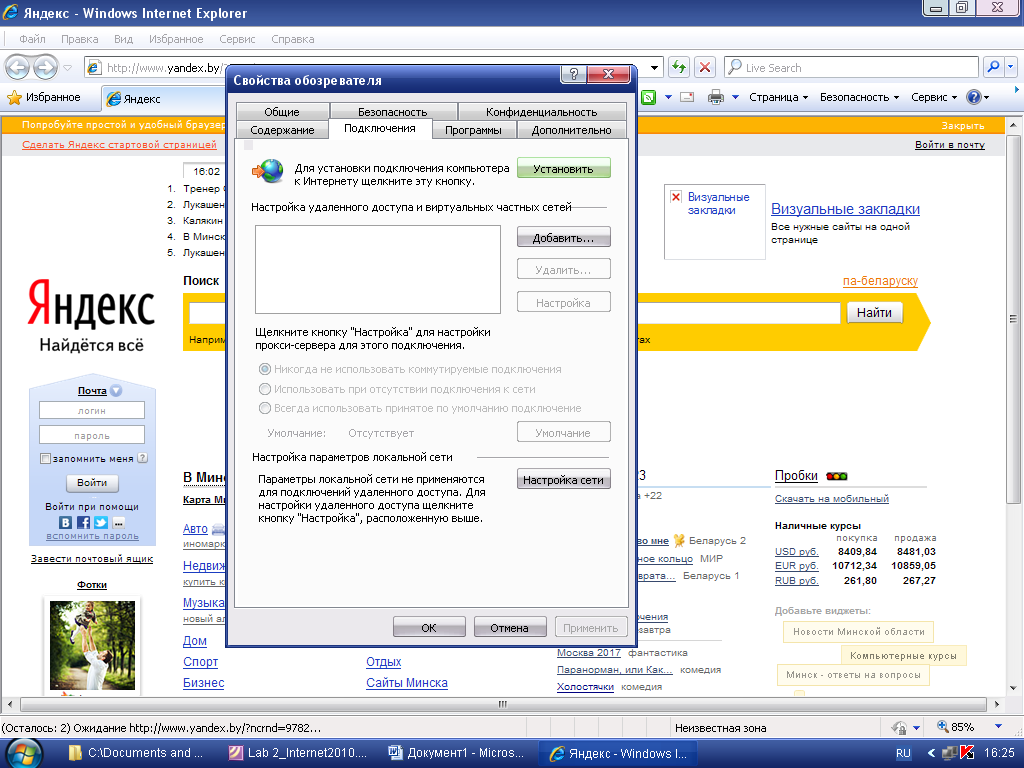
Task: Click Facebook login icon on Yandex page
Action: [83, 522]
